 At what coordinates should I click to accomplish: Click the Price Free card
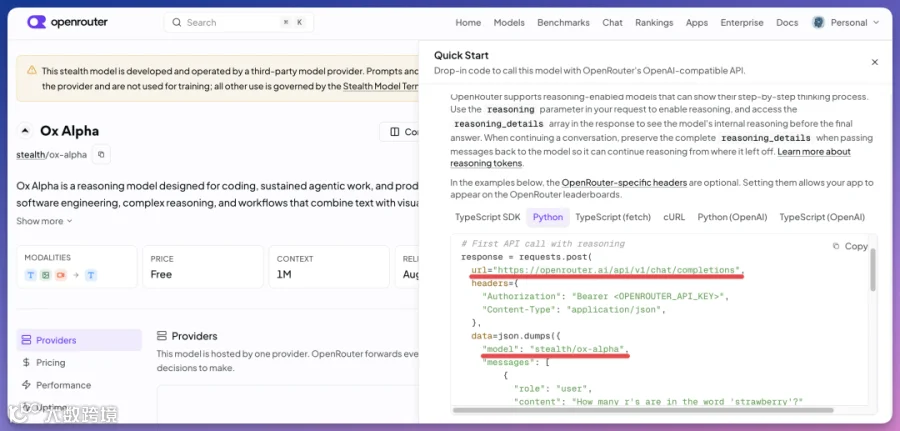pos(203,267)
